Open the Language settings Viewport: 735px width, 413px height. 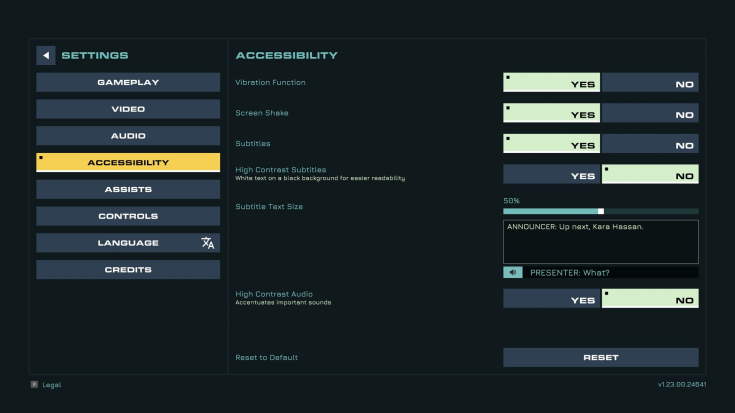[128, 243]
